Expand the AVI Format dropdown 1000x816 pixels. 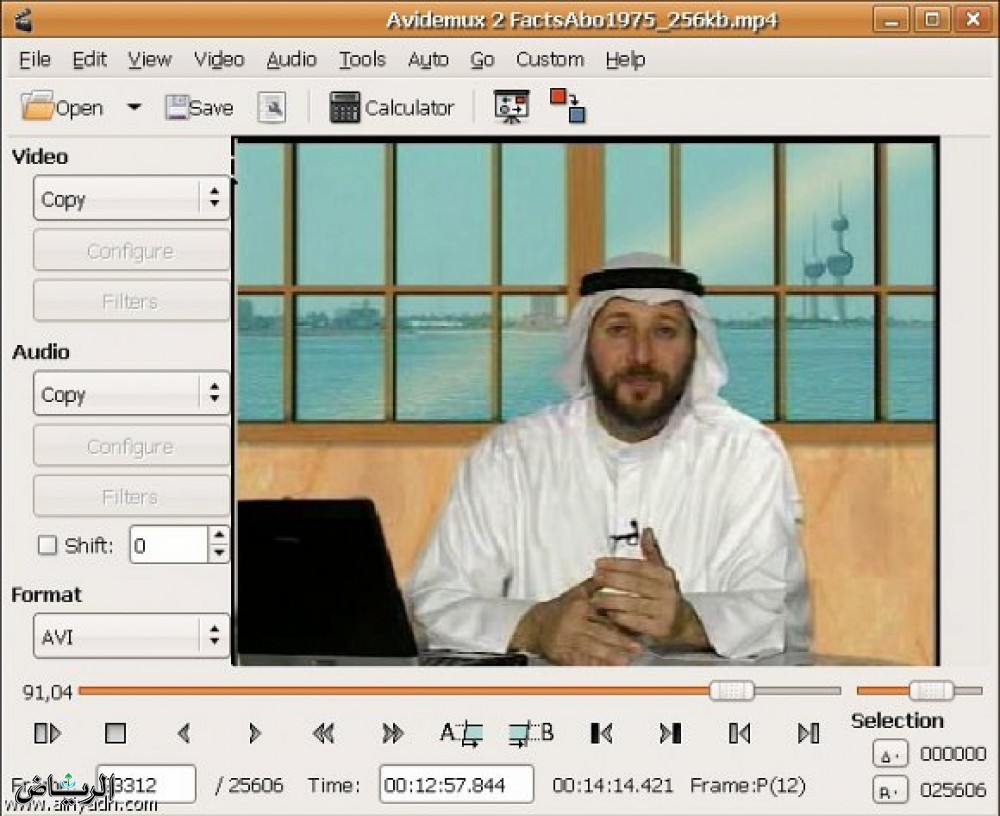pos(131,636)
